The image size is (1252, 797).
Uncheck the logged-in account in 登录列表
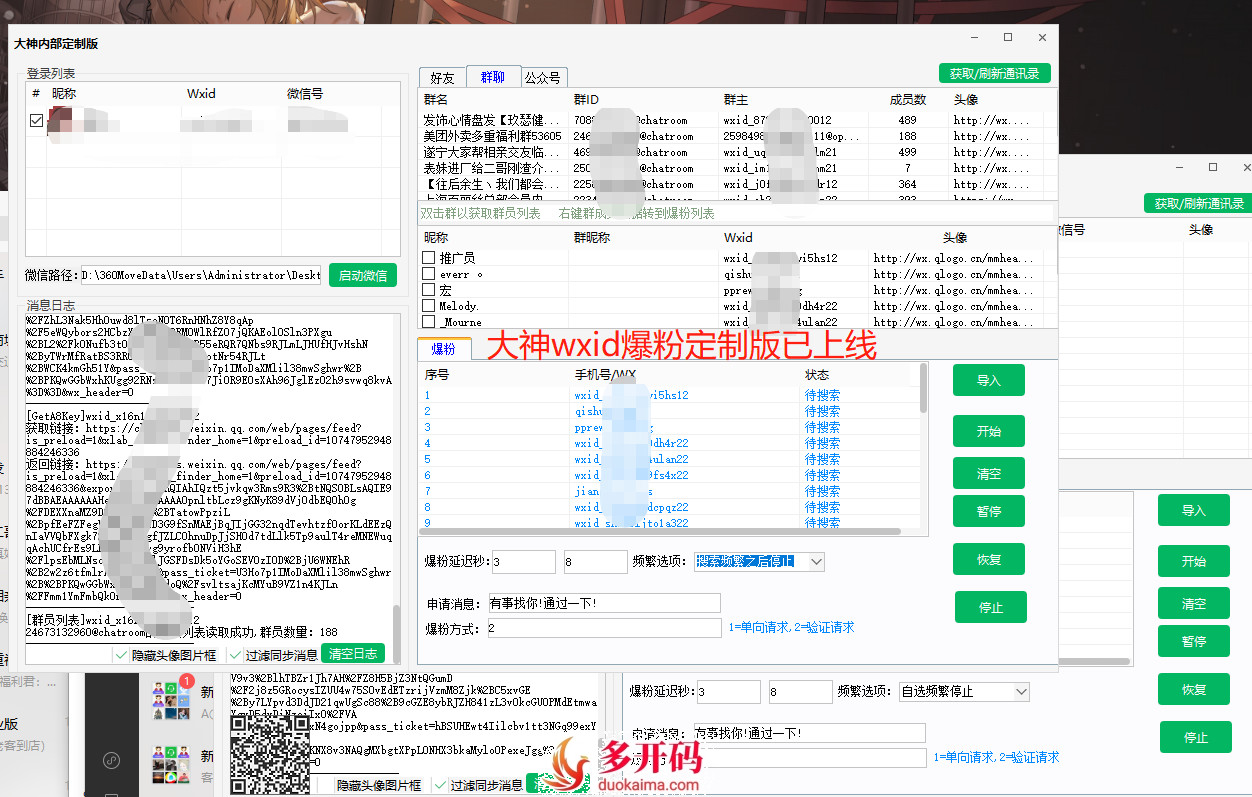(x=36, y=119)
